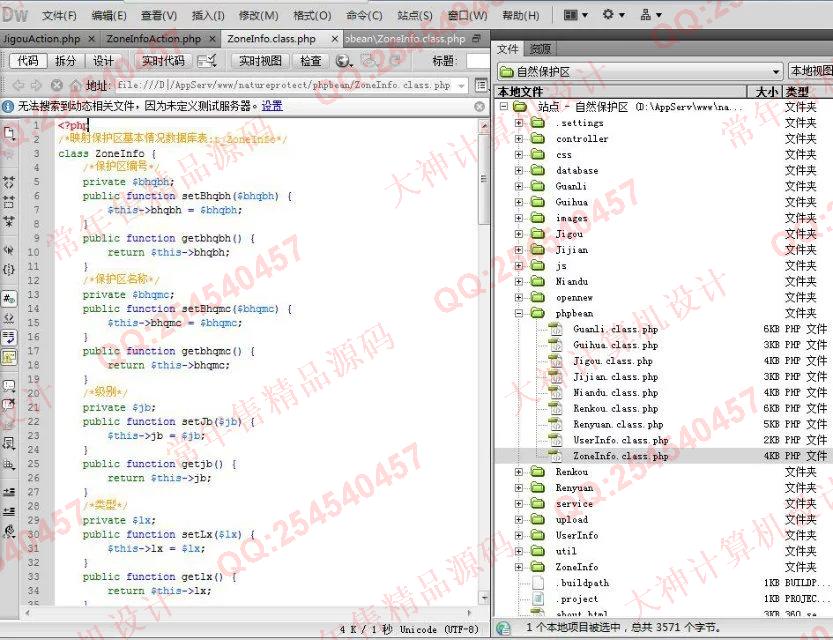
Task: Click the Select Parent Tag icon
Action: [9, 250]
